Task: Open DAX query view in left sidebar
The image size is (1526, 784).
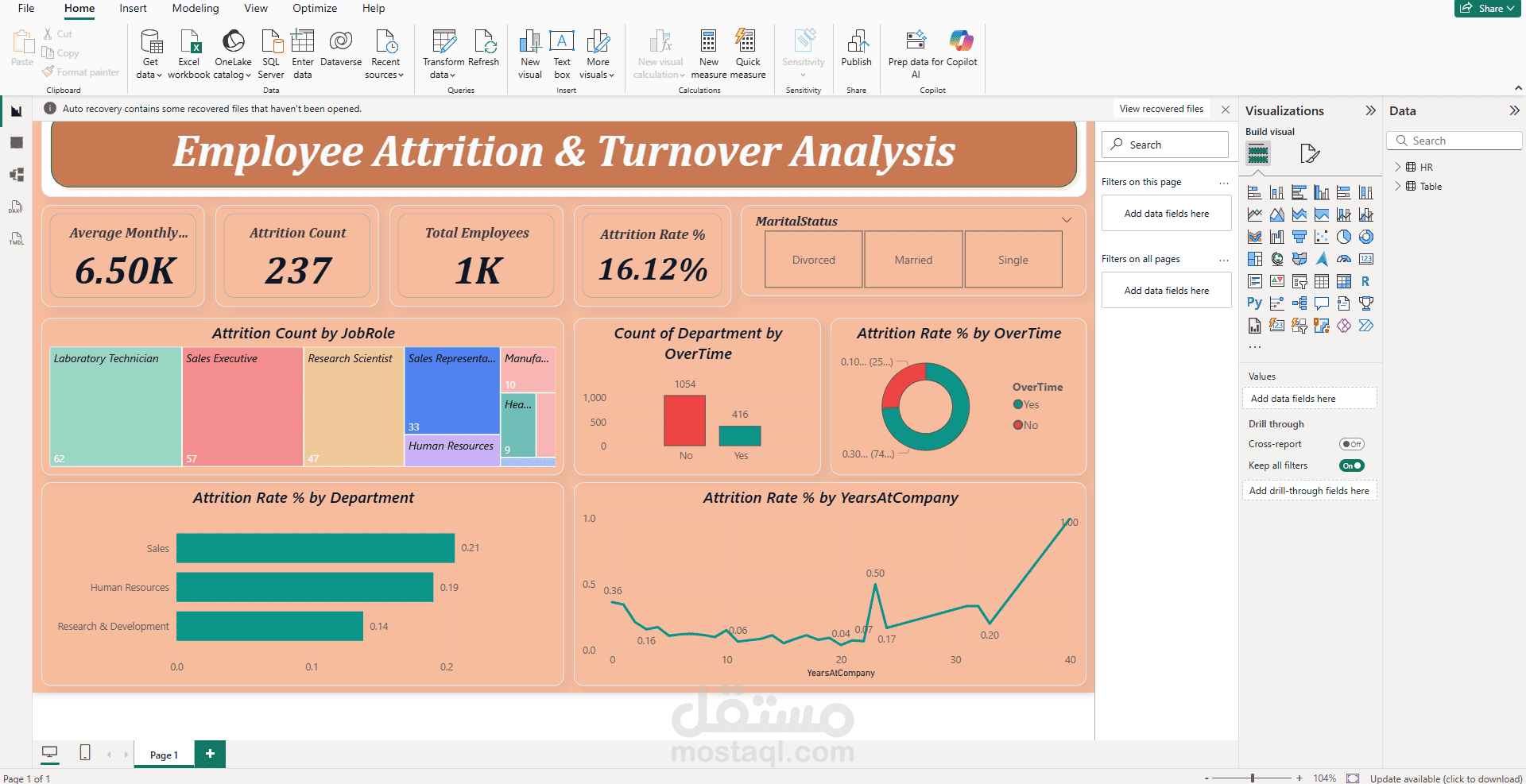Action: (17, 207)
